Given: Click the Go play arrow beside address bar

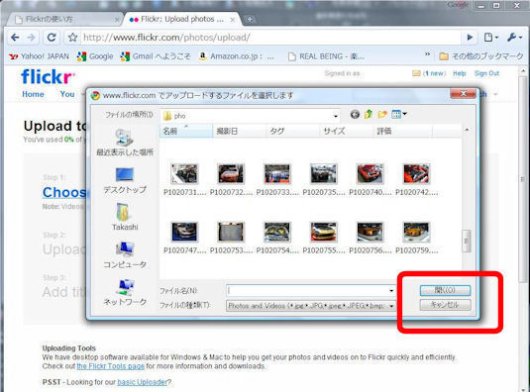Looking at the screenshot, I should (469, 37).
